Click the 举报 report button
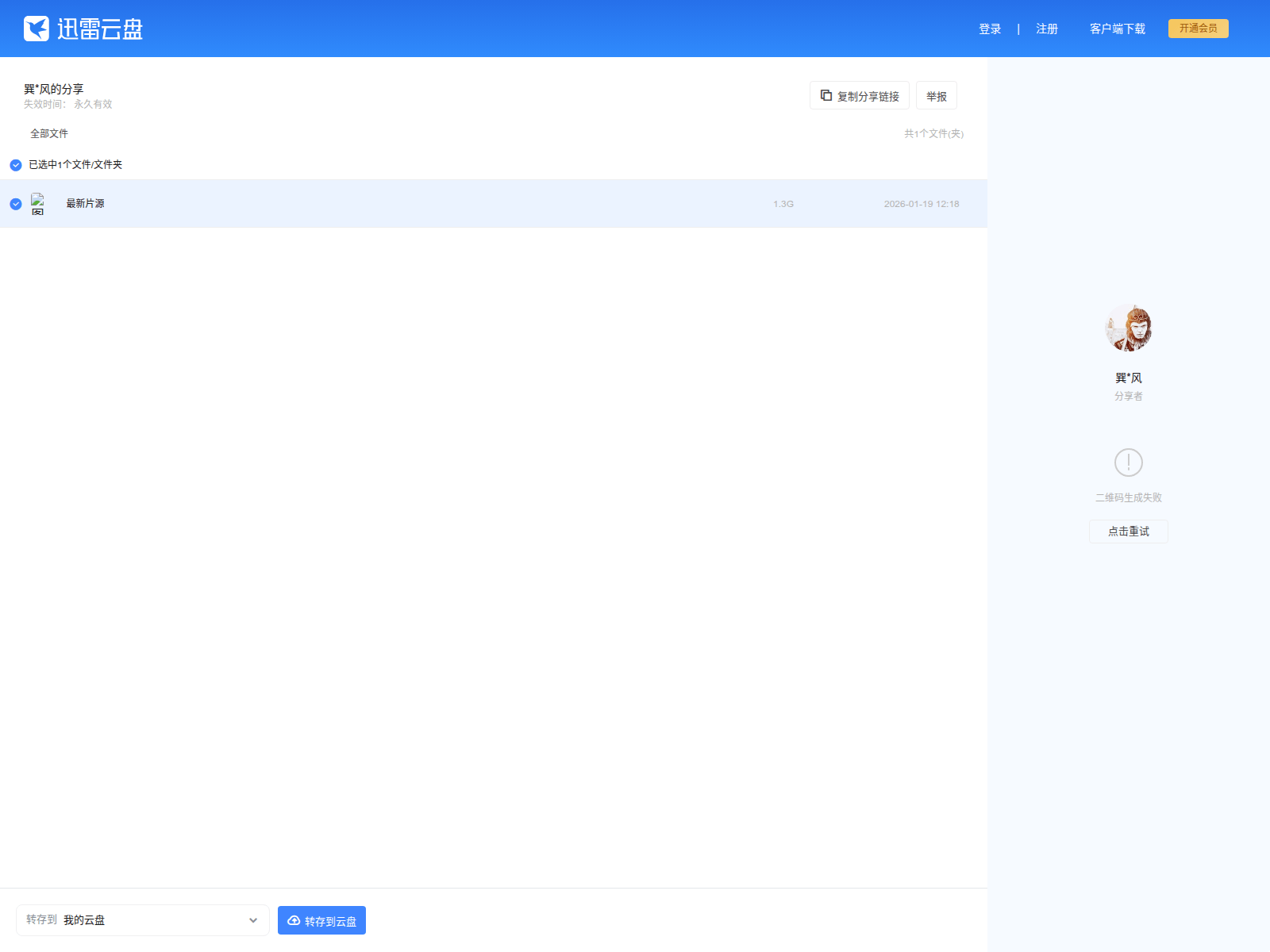The width and height of the screenshot is (1270, 952). pos(937,96)
